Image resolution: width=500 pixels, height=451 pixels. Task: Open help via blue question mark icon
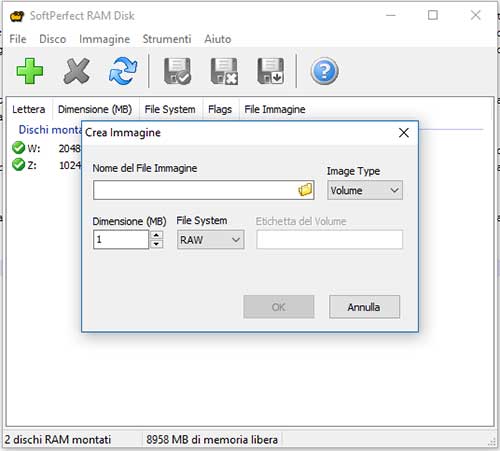click(324, 71)
